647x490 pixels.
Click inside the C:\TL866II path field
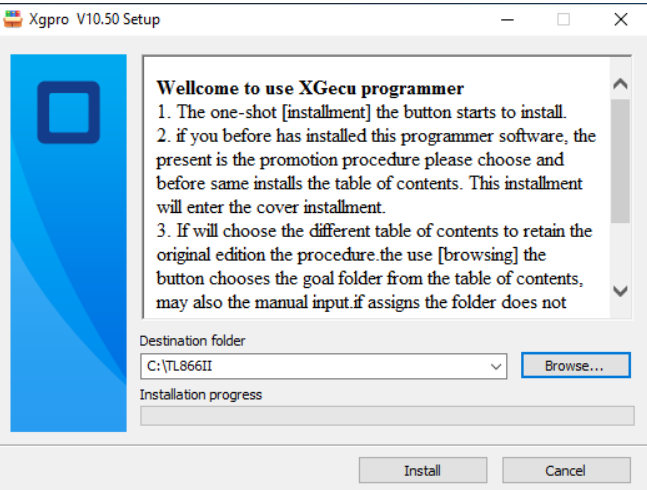pos(314,366)
